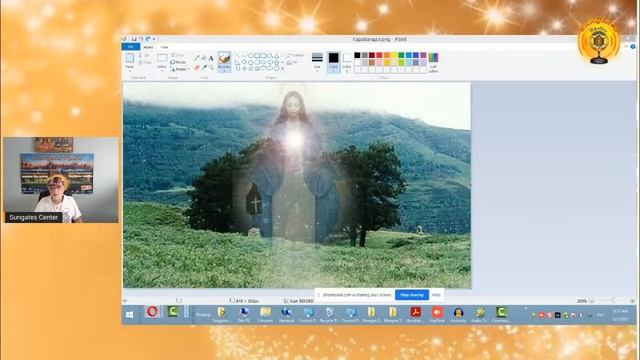Choose the Diamond shape in Shapes gallery
Screen dimensions: 640x360
244,62
